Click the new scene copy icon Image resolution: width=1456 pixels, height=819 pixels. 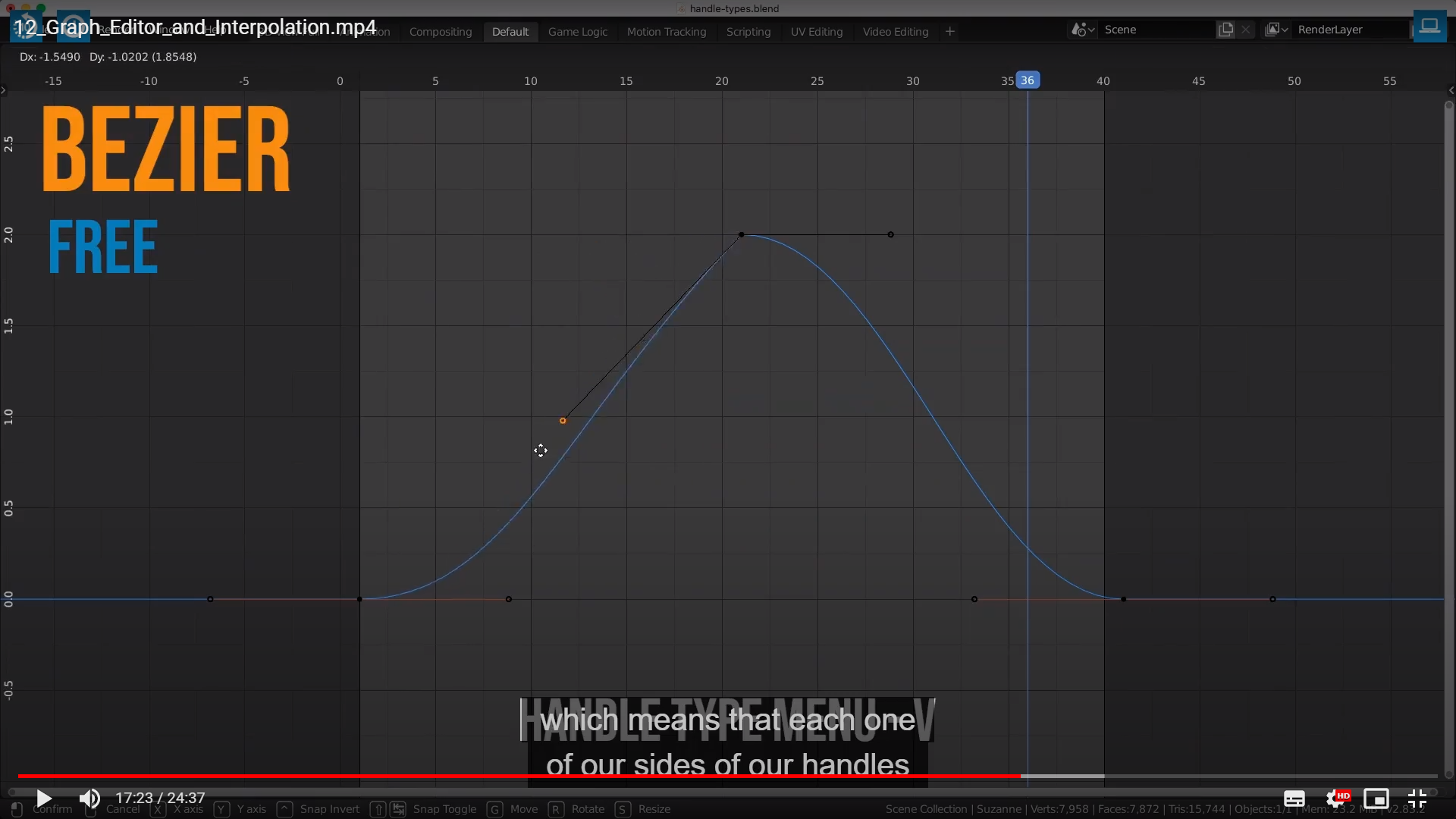point(1225,30)
